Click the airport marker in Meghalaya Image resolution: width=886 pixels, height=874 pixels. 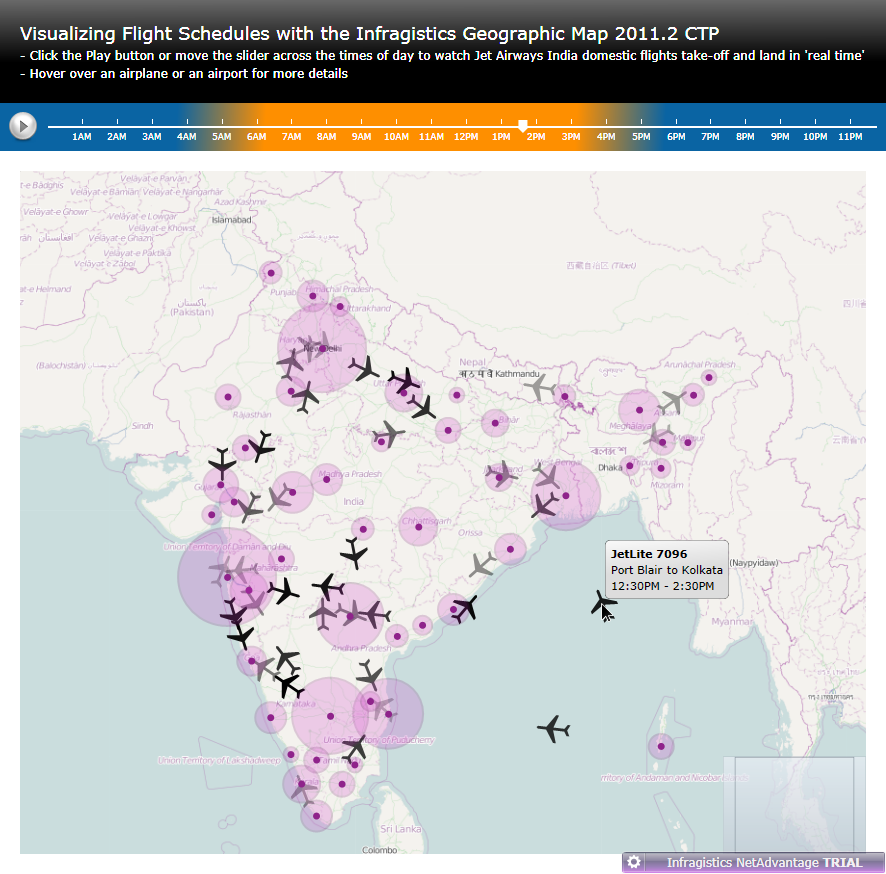coord(638,409)
